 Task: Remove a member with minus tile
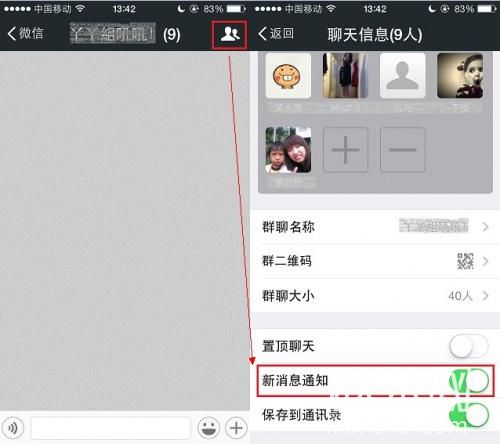[x=403, y=150]
